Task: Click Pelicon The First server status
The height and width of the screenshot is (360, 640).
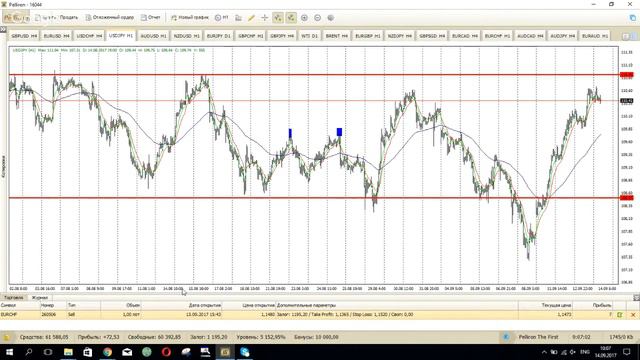Action: pyautogui.click(x=538, y=337)
